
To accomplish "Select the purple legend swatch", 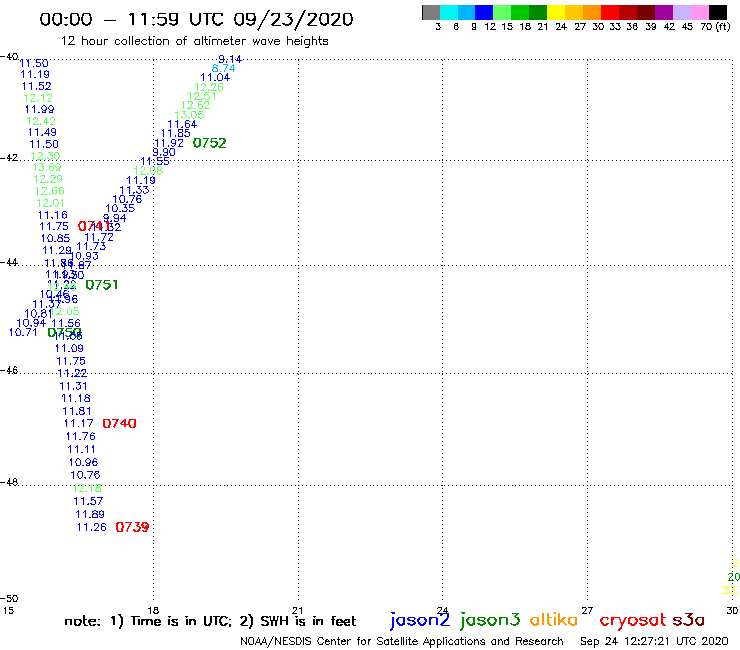I will (x=664, y=12).
